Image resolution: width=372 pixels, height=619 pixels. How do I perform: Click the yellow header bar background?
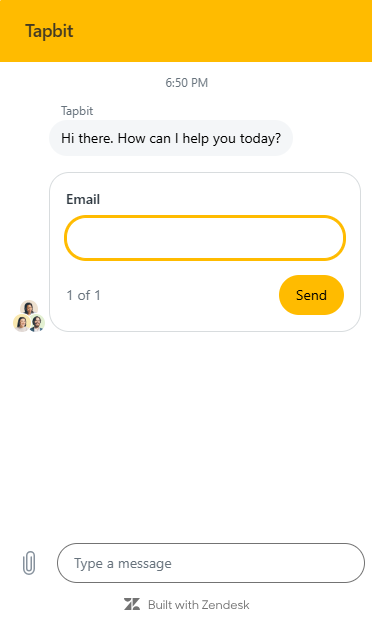tap(221, 31)
